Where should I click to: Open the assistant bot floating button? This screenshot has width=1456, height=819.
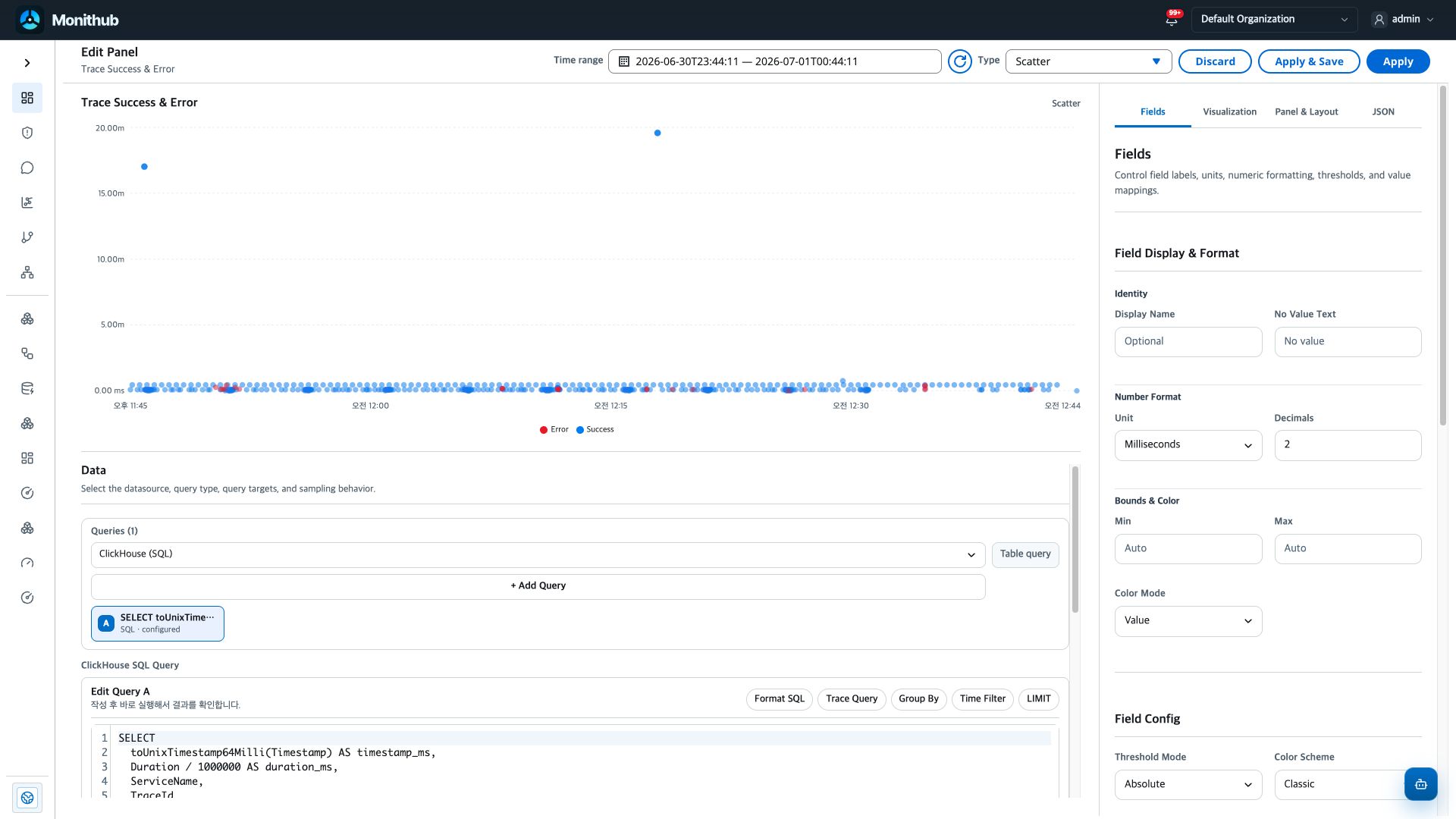pyautogui.click(x=1420, y=784)
